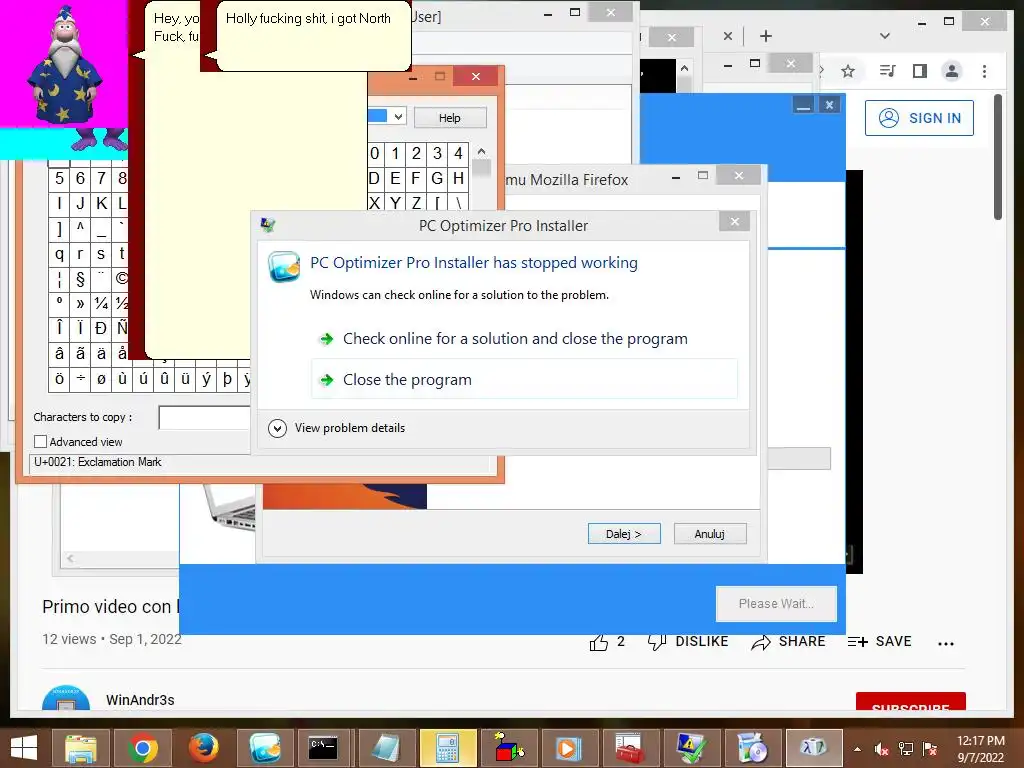Open the network tray icon
The height and width of the screenshot is (768, 1024).
[906, 749]
